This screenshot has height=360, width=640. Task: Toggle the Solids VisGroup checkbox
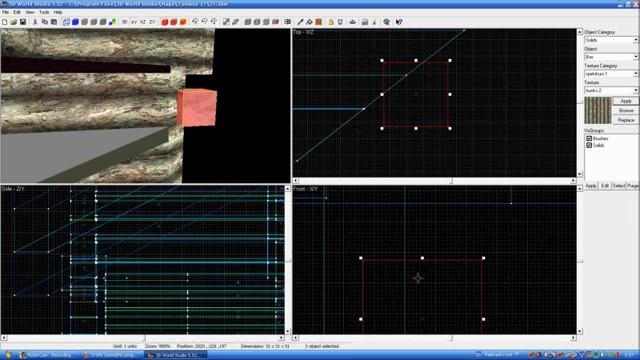[x=589, y=145]
